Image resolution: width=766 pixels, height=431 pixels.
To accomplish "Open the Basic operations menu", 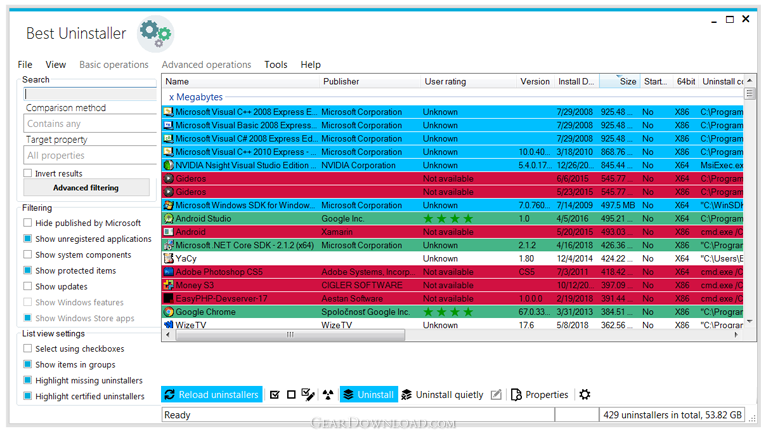I will (x=114, y=65).
